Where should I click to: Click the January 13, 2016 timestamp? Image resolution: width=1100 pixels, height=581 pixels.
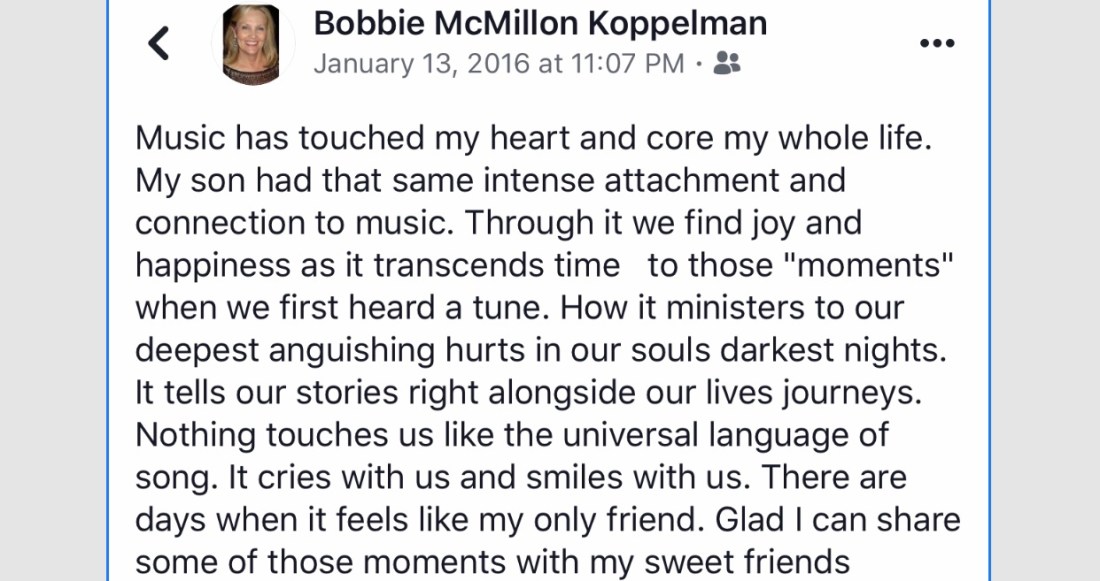499,64
